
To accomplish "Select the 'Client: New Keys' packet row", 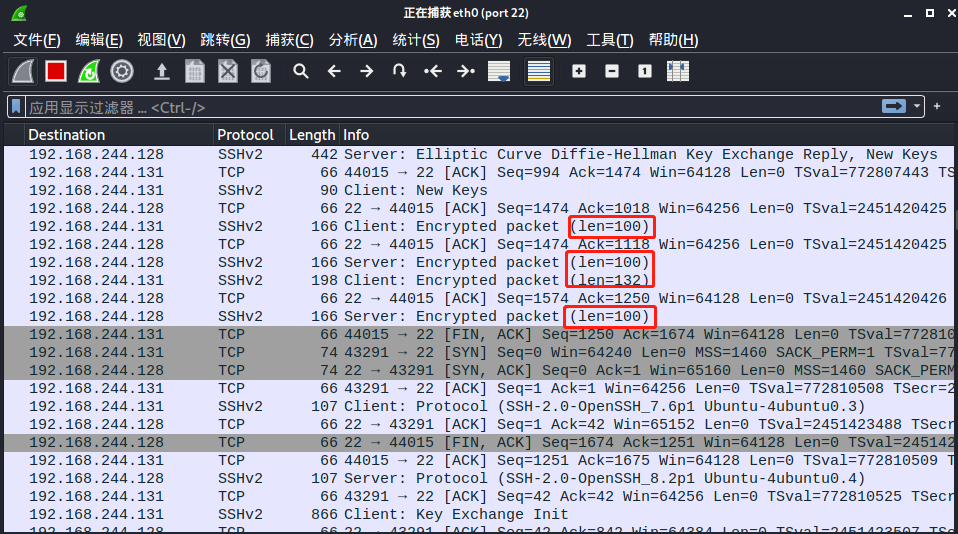I will (x=478, y=190).
